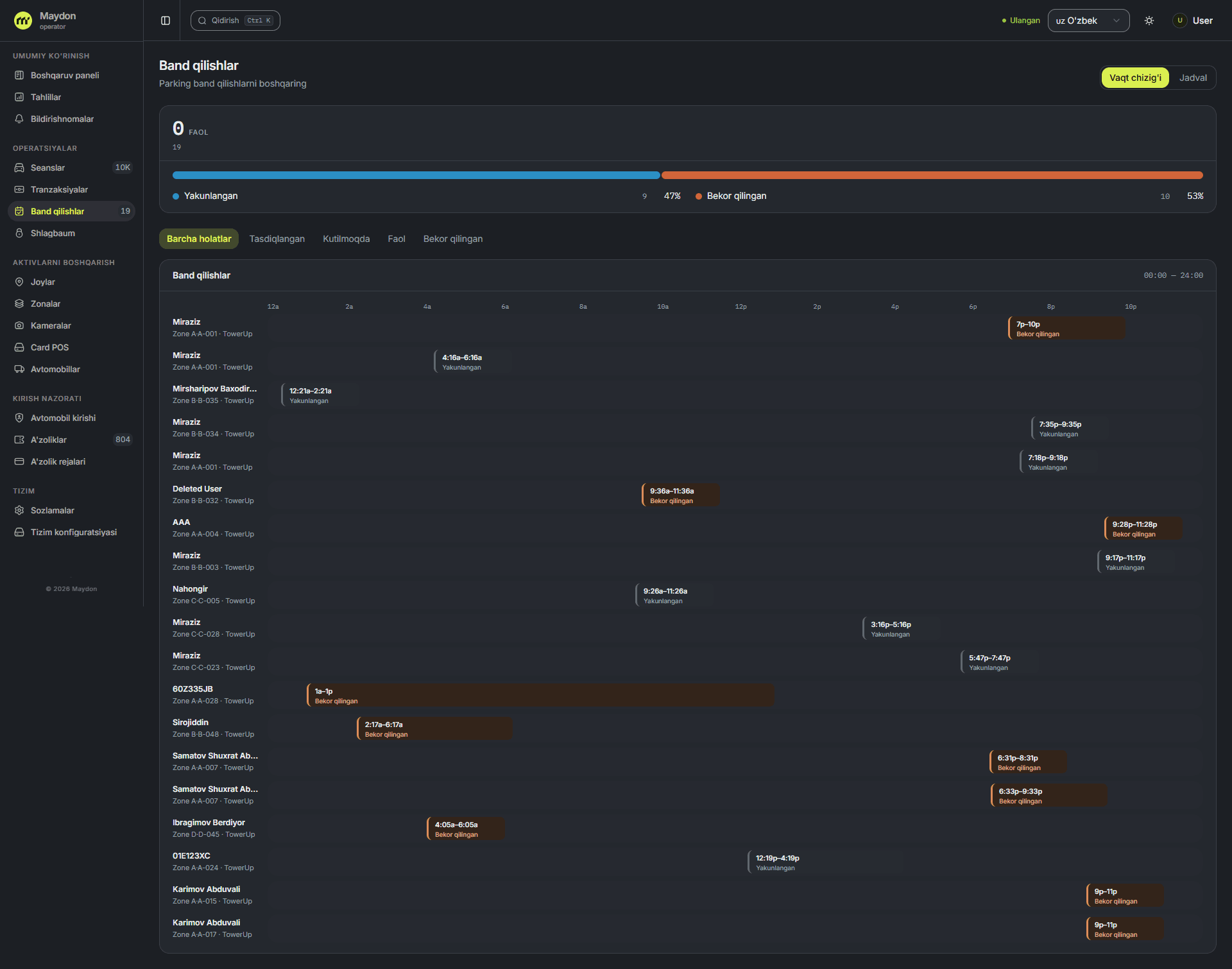Open the Tahlillar chart icon
1232x969 pixels.
[19, 97]
